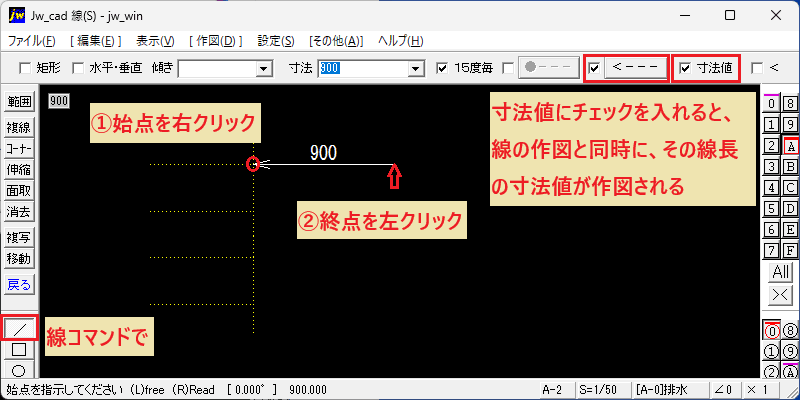Select layer 9 in square layer panel
Viewport: 800px width, 400px height.
[790, 124]
